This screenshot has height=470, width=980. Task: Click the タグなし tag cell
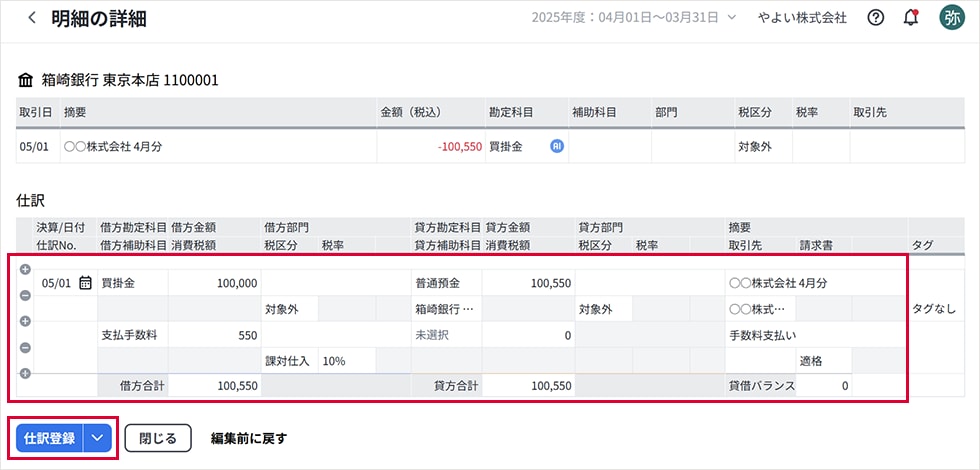pyautogui.click(x=933, y=309)
